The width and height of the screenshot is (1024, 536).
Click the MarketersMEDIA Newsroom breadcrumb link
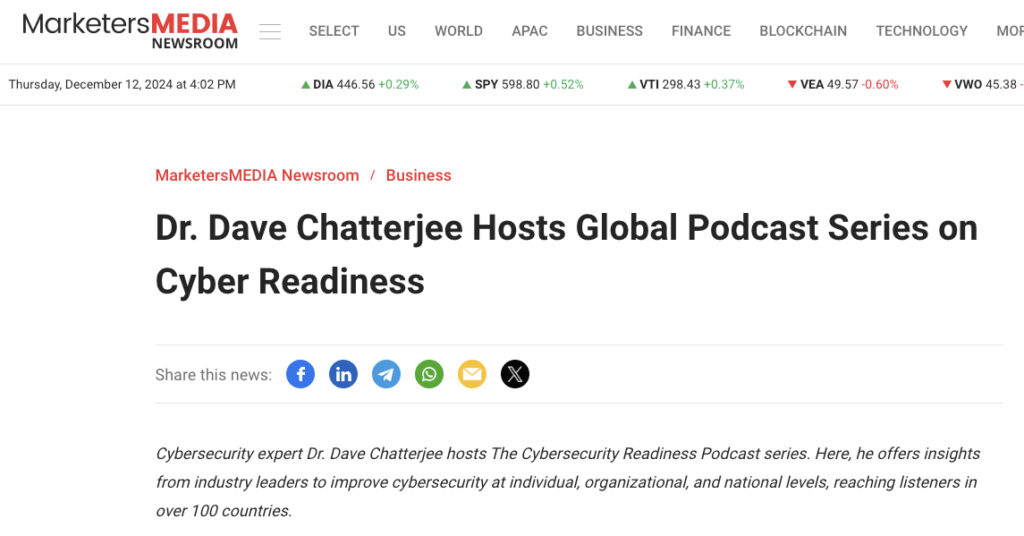click(257, 175)
